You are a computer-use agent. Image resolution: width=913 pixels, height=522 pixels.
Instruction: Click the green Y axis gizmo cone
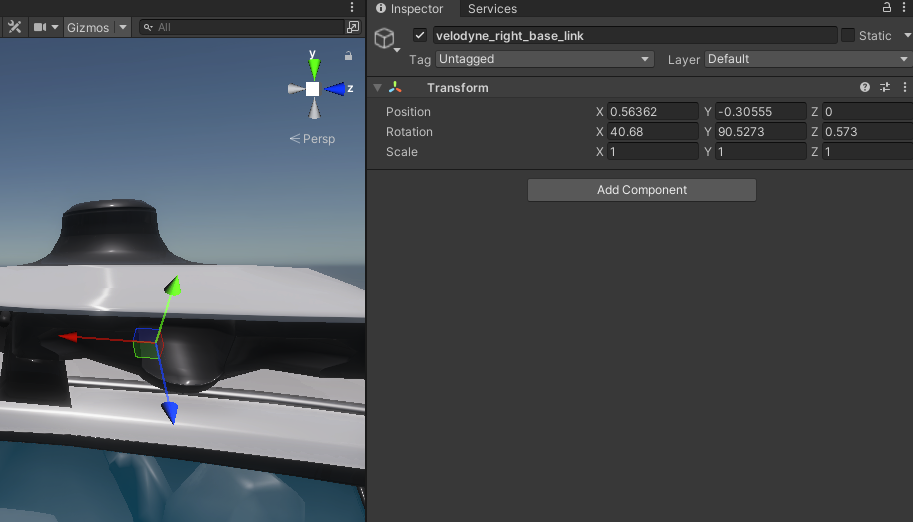pos(313,68)
